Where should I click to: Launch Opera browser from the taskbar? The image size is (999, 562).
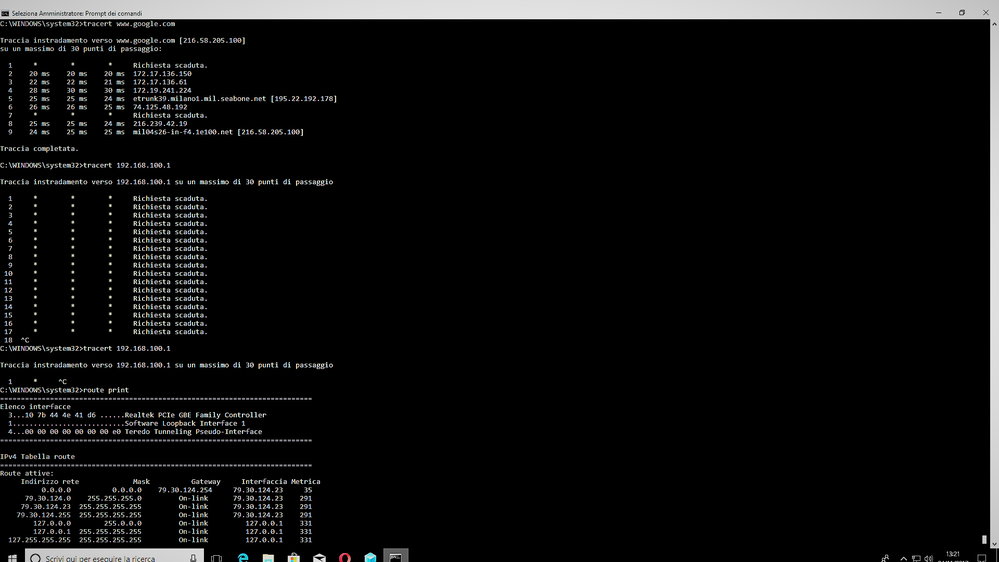coord(345,558)
